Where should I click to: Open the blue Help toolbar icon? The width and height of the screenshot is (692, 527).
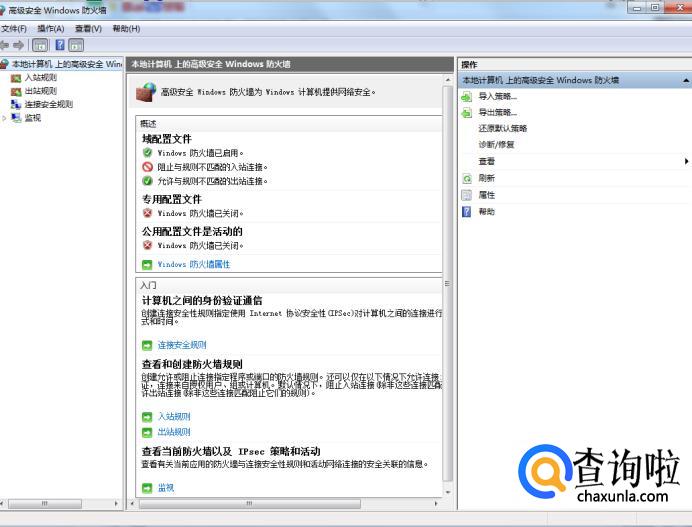pos(60,45)
